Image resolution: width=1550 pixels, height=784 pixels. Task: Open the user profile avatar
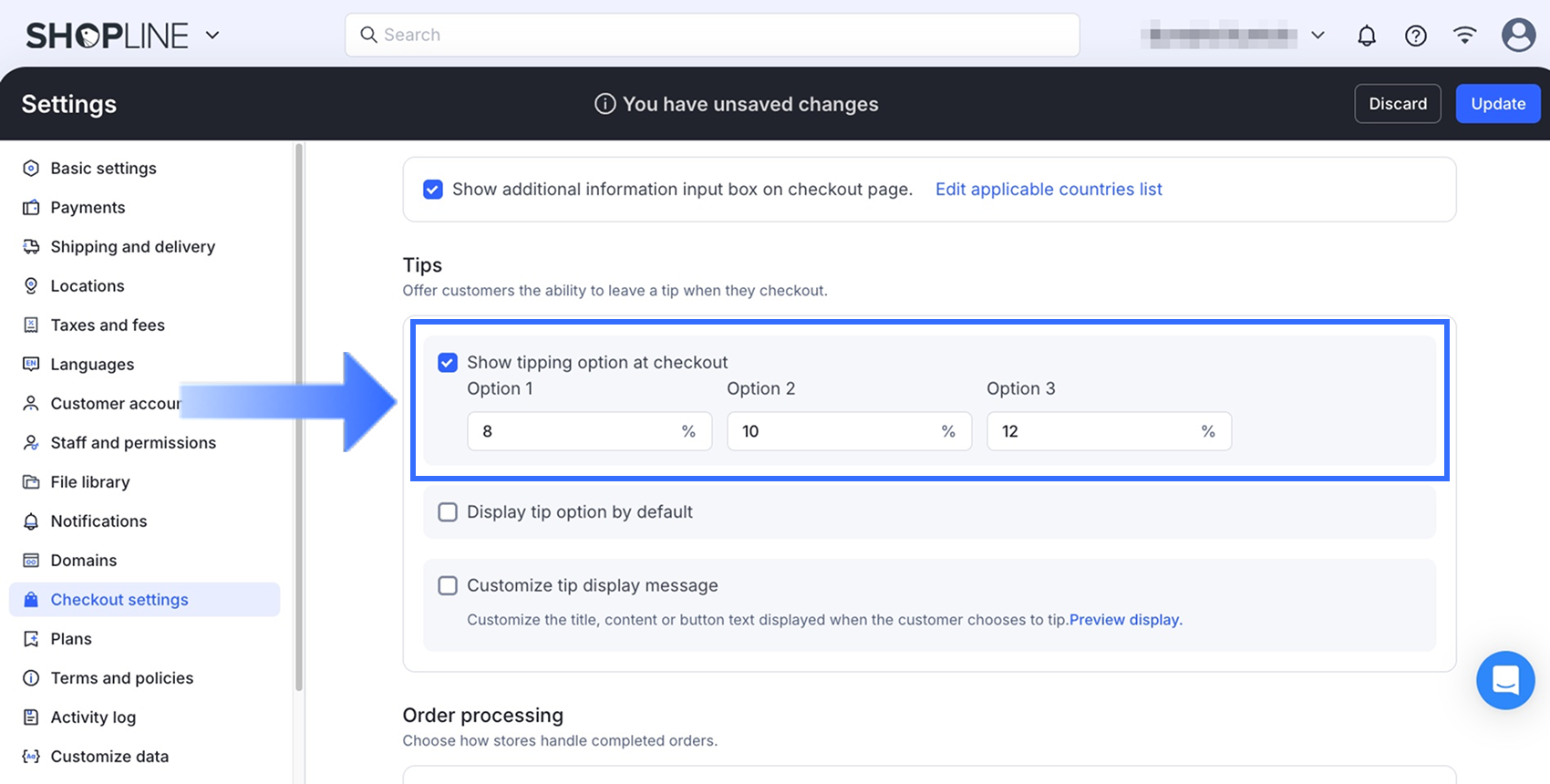(1518, 36)
